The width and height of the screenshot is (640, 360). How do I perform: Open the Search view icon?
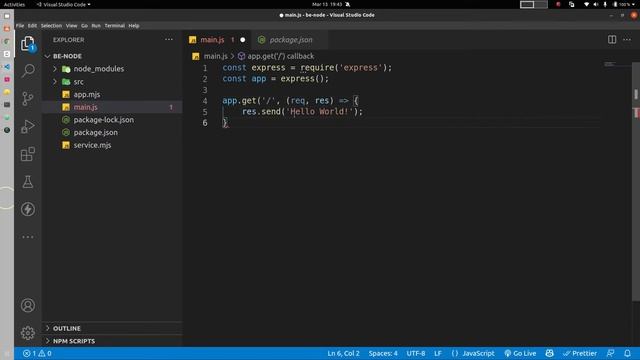[x=28, y=71]
